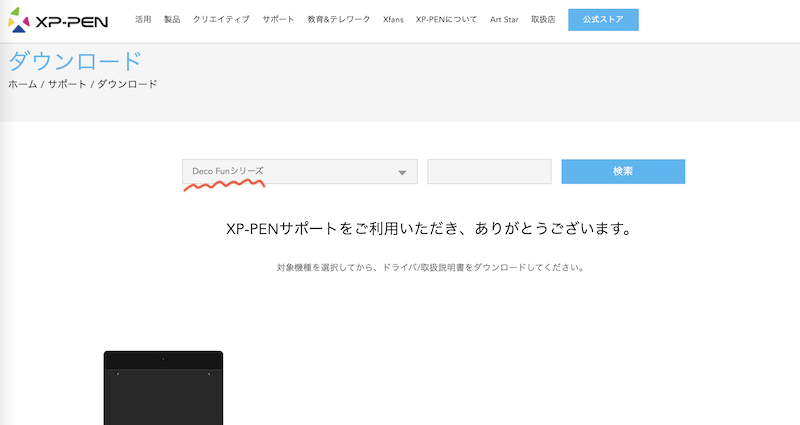Click the サポート breadcrumb link

(x=67, y=84)
